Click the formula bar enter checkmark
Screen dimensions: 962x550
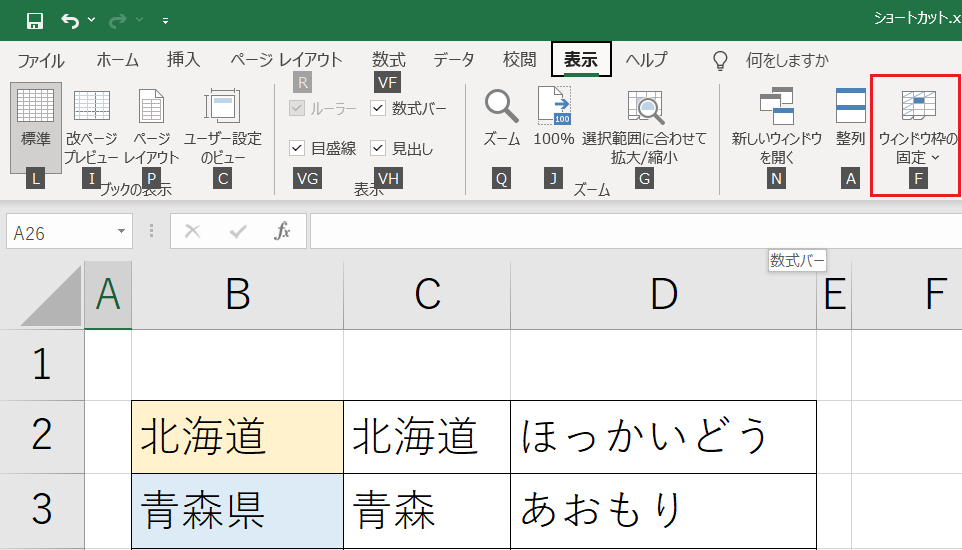(x=237, y=231)
